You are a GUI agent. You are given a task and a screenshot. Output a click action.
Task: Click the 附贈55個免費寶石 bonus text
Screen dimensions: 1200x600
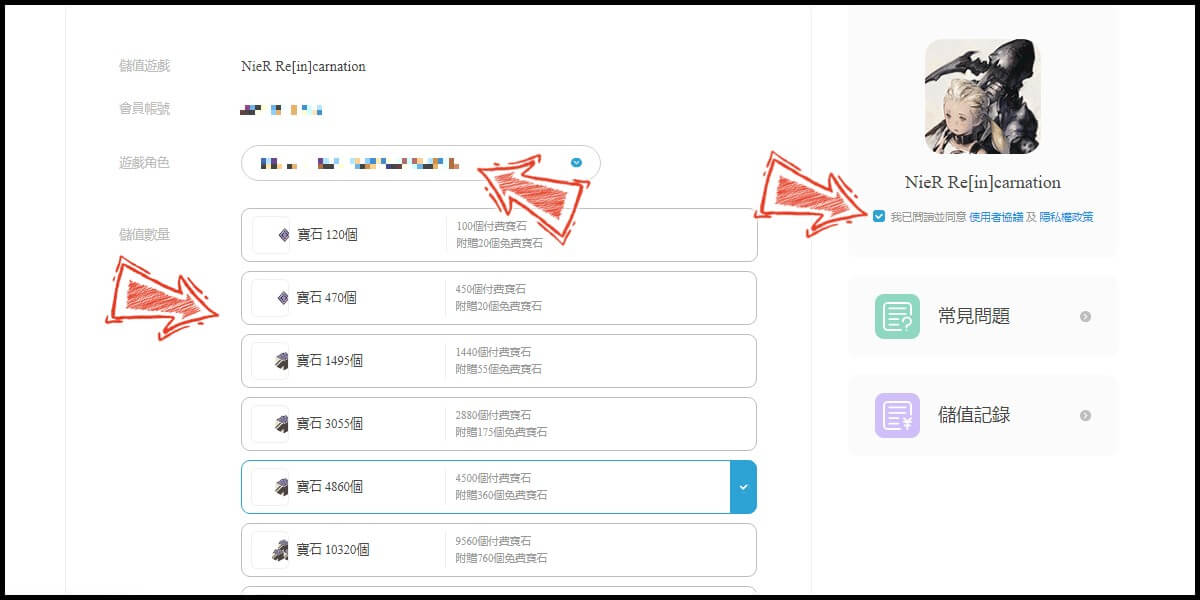[499, 369]
